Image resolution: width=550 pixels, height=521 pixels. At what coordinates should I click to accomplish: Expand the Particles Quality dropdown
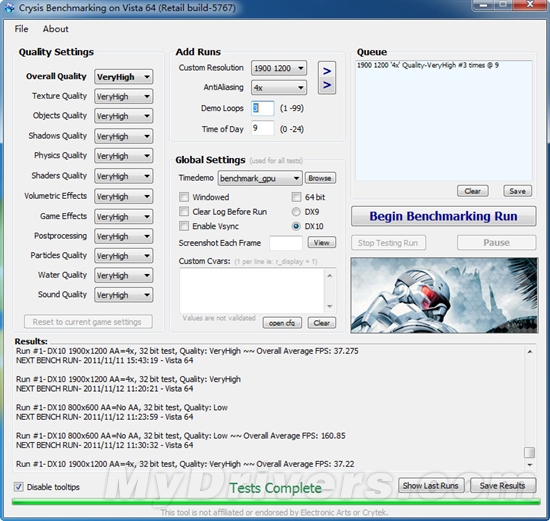pyautogui.click(x=123, y=256)
